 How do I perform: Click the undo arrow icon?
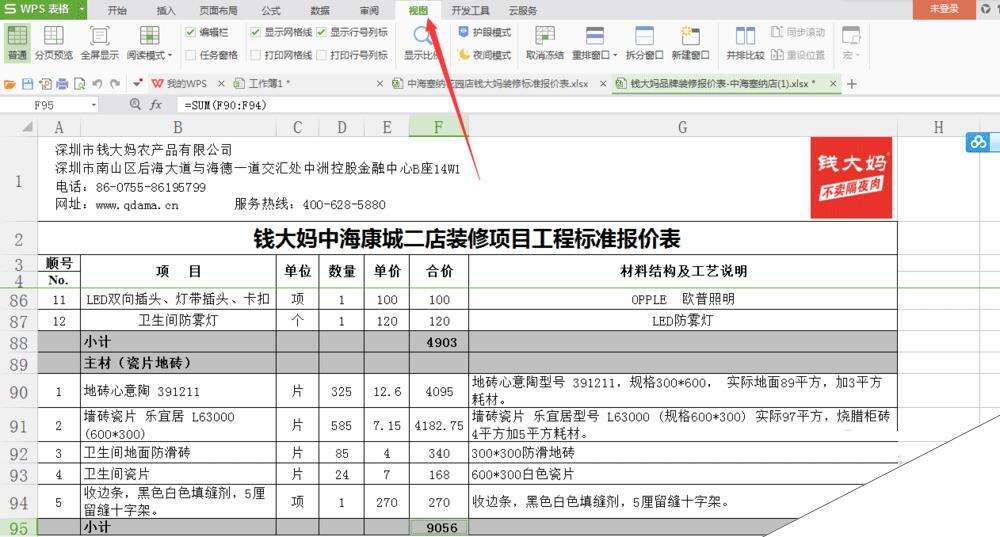point(97,84)
